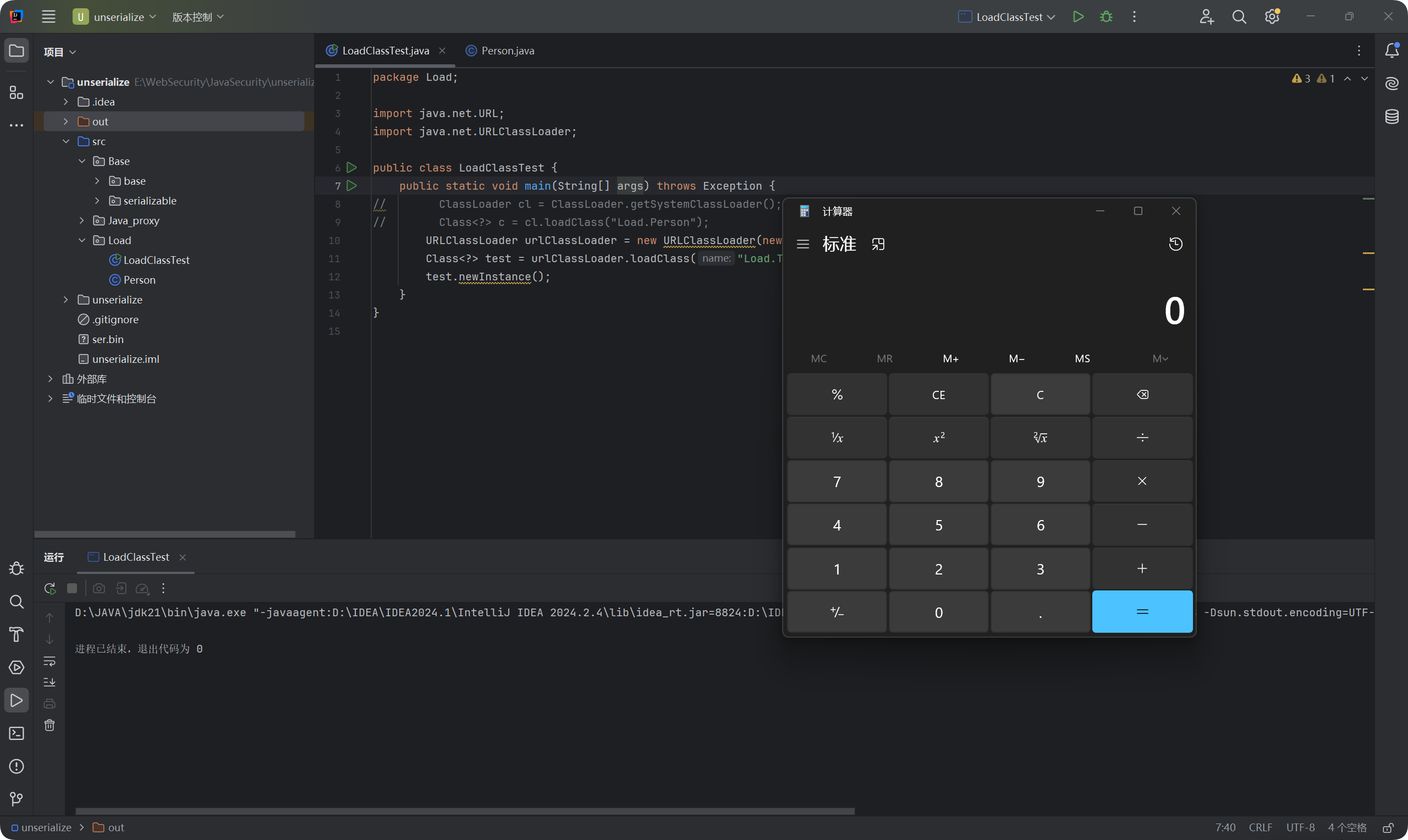Open LoadClassTest run configuration dropdown
Screen dimensions: 1408x840
coord(1007,16)
